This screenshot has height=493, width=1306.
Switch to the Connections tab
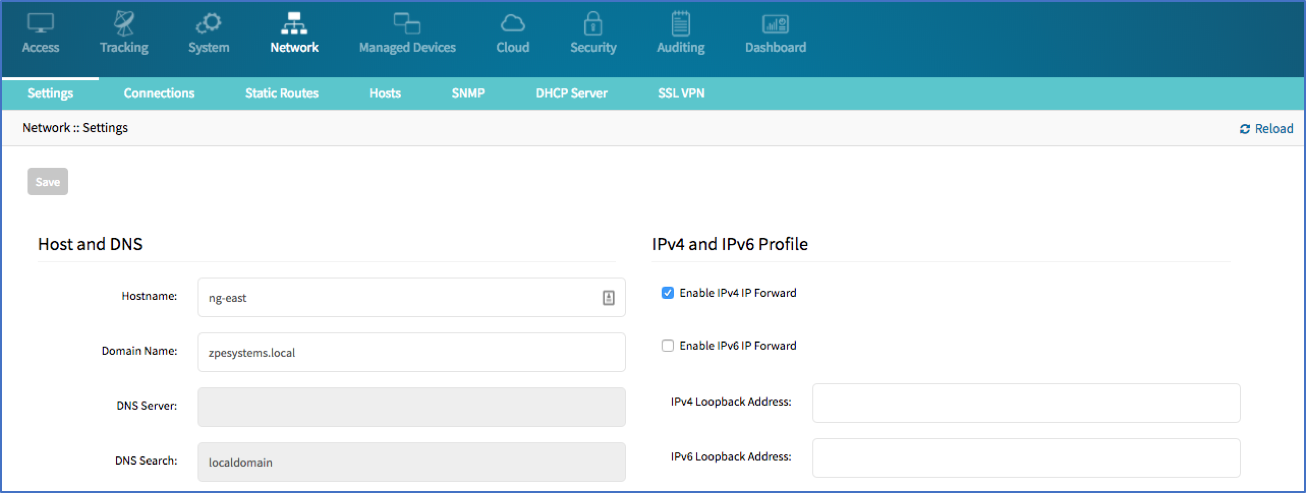(159, 93)
